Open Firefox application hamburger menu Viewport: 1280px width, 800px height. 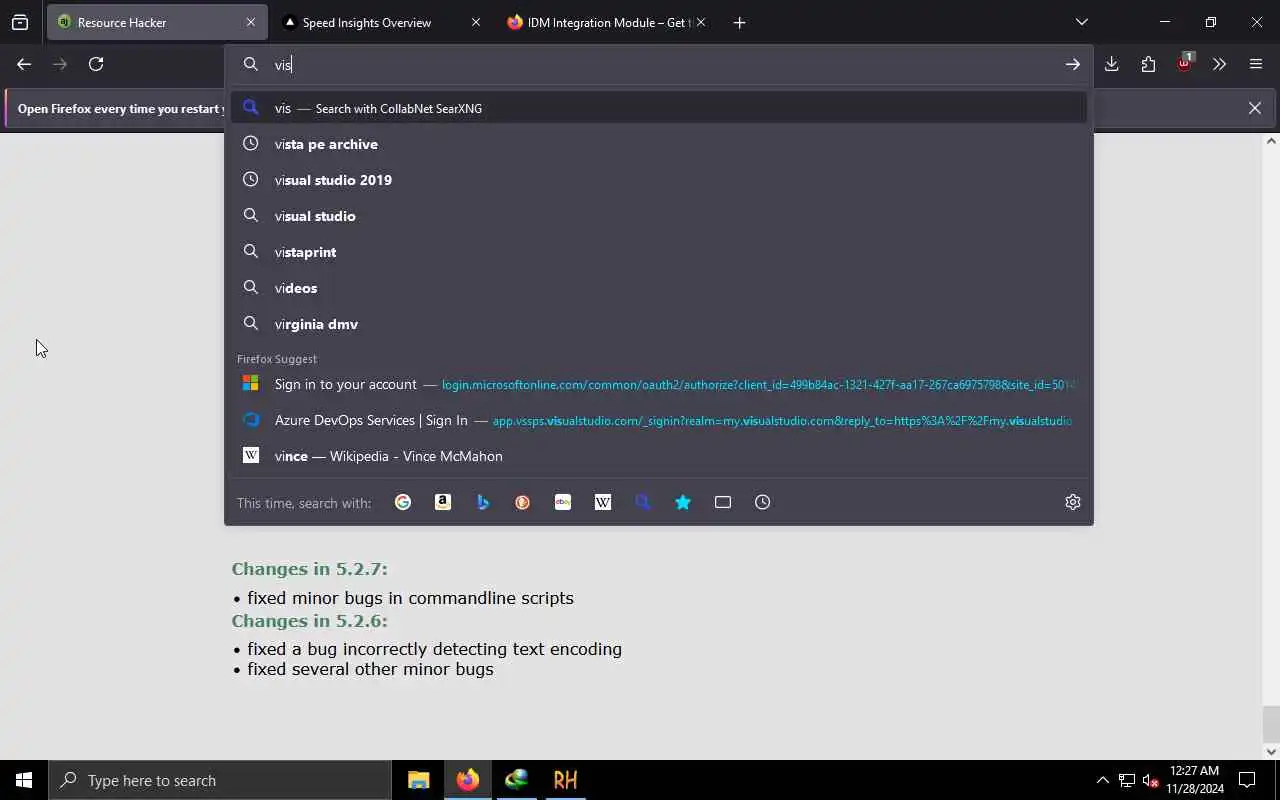tap(1256, 64)
